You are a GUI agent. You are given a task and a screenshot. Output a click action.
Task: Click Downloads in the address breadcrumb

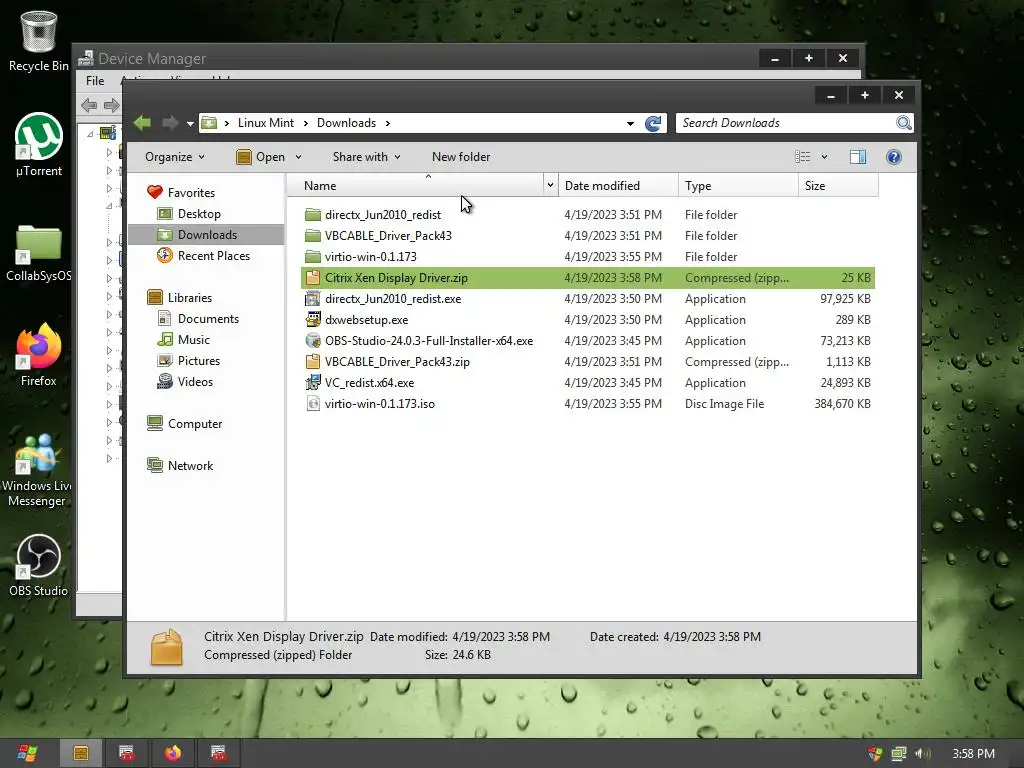coord(346,123)
